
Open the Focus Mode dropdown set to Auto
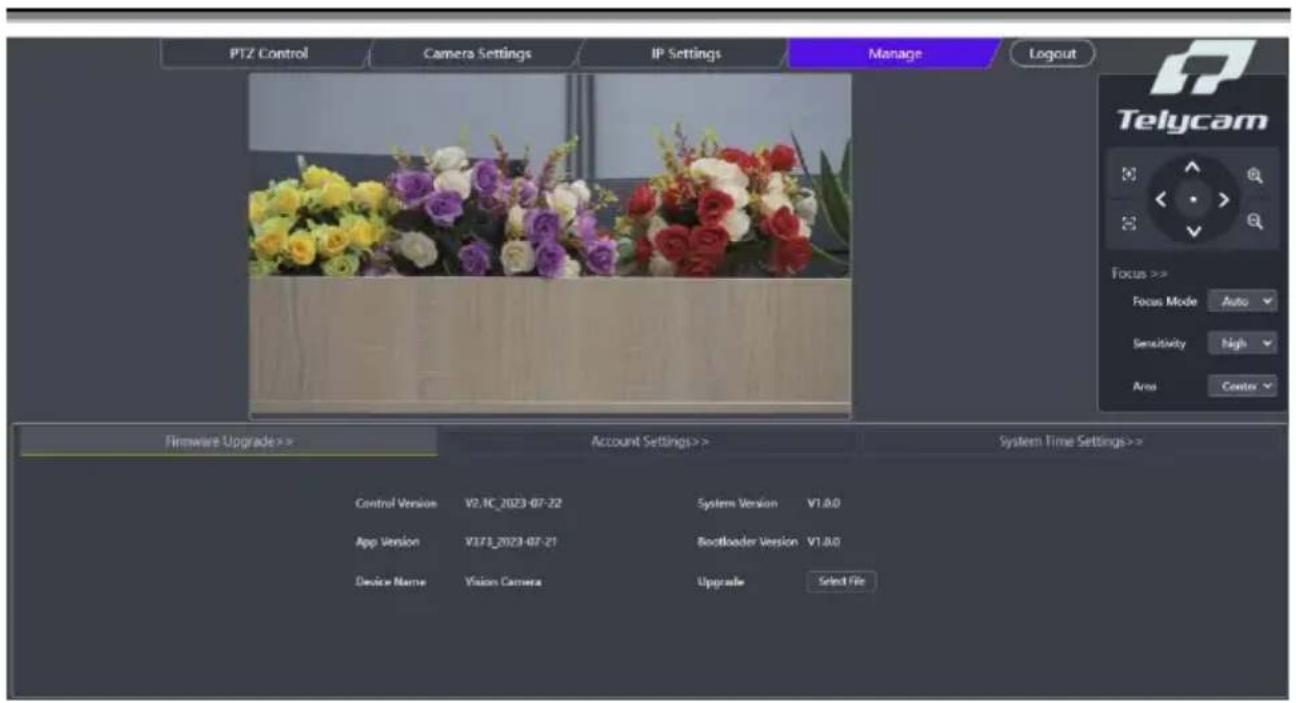pyautogui.click(x=1242, y=301)
